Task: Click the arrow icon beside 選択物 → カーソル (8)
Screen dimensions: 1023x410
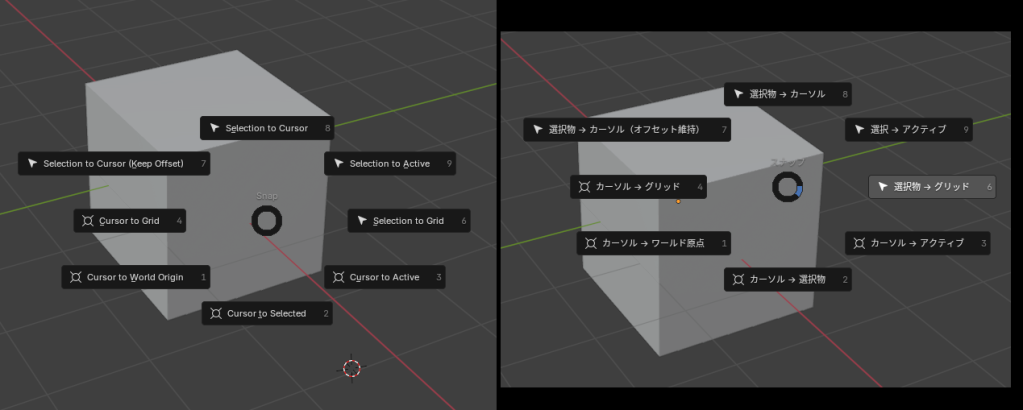Action: tap(738, 94)
